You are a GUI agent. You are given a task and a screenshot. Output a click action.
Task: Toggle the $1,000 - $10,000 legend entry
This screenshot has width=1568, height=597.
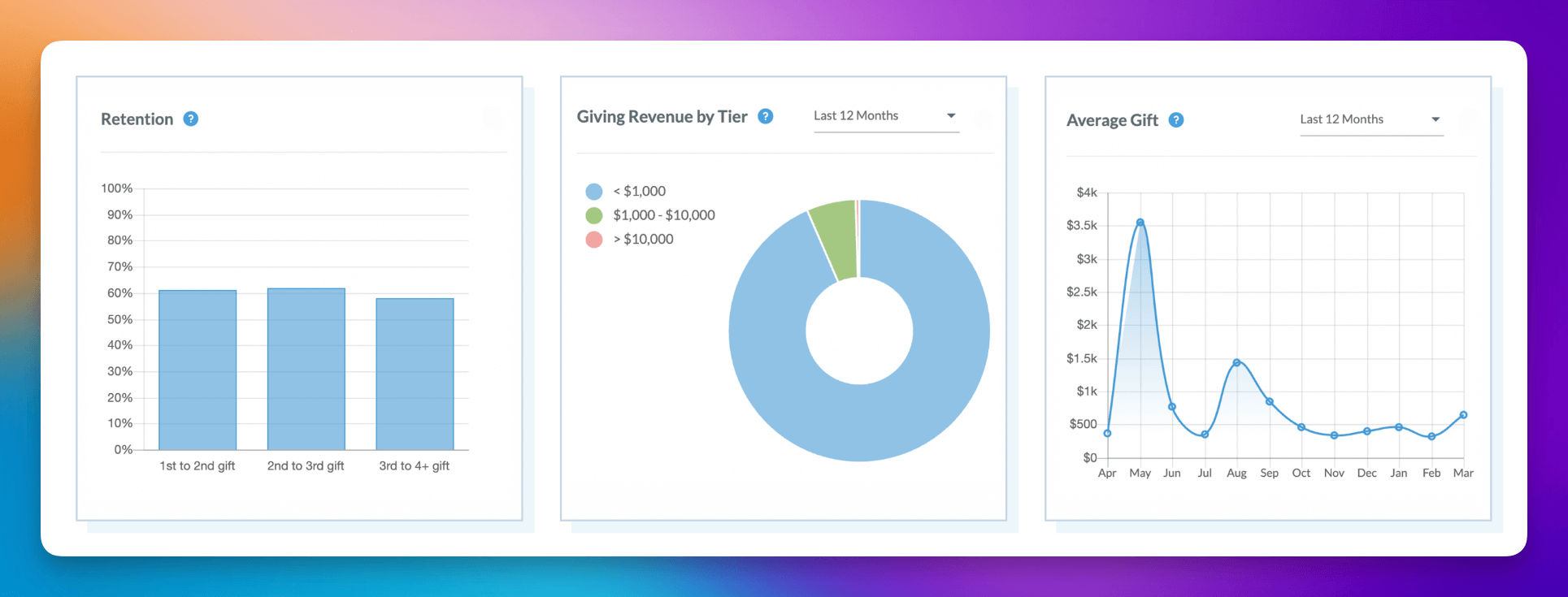pyautogui.click(x=663, y=215)
